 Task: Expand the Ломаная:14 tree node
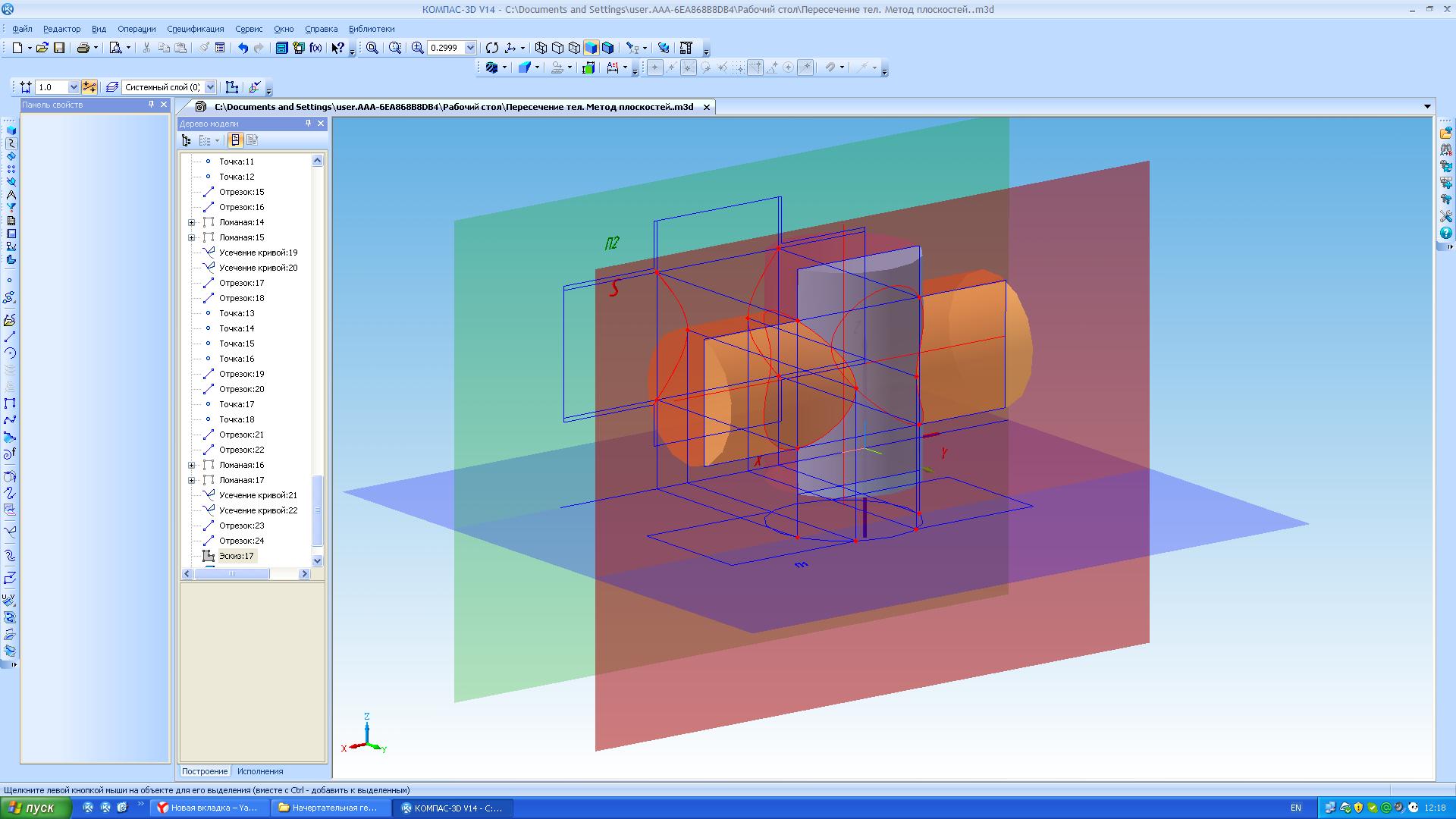[x=192, y=222]
